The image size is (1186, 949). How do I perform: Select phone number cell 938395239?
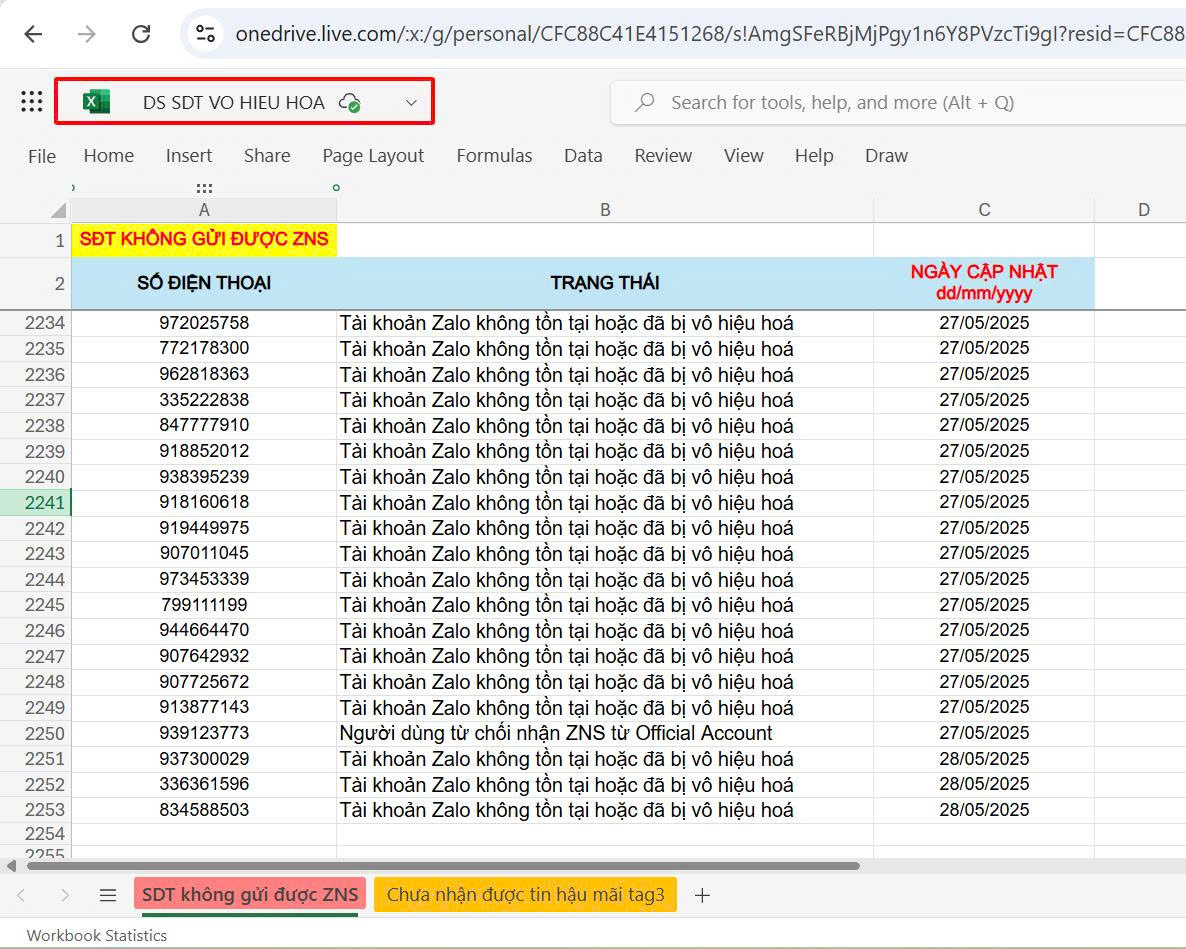coord(204,477)
